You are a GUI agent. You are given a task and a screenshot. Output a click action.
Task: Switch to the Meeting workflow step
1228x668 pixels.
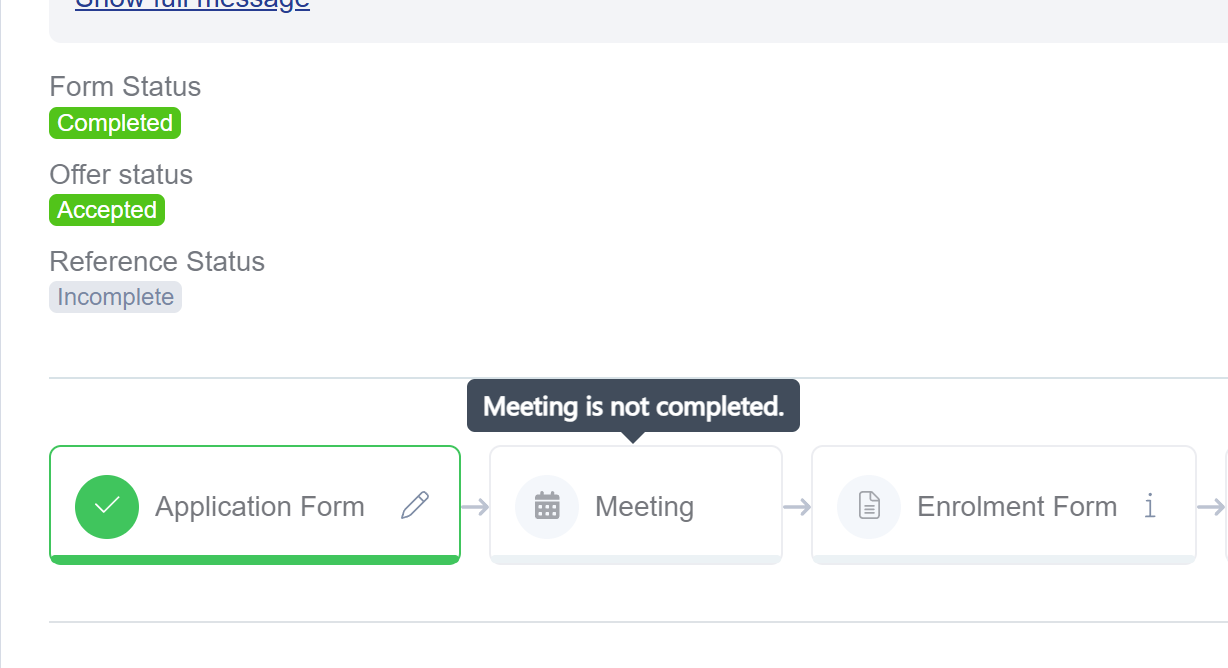pyautogui.click(x=644, y=507)
